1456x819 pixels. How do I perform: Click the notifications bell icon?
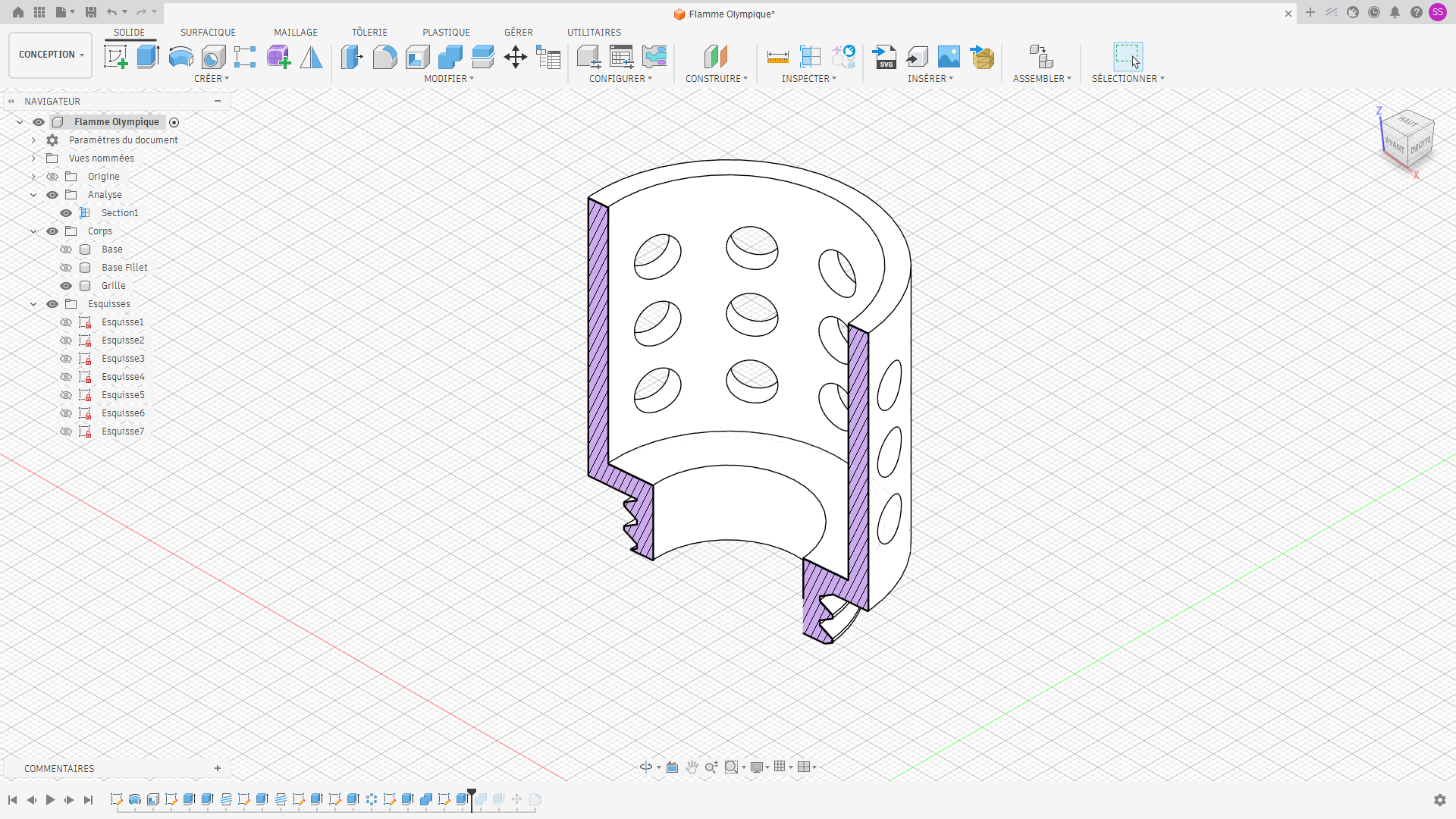point(1395,12)
